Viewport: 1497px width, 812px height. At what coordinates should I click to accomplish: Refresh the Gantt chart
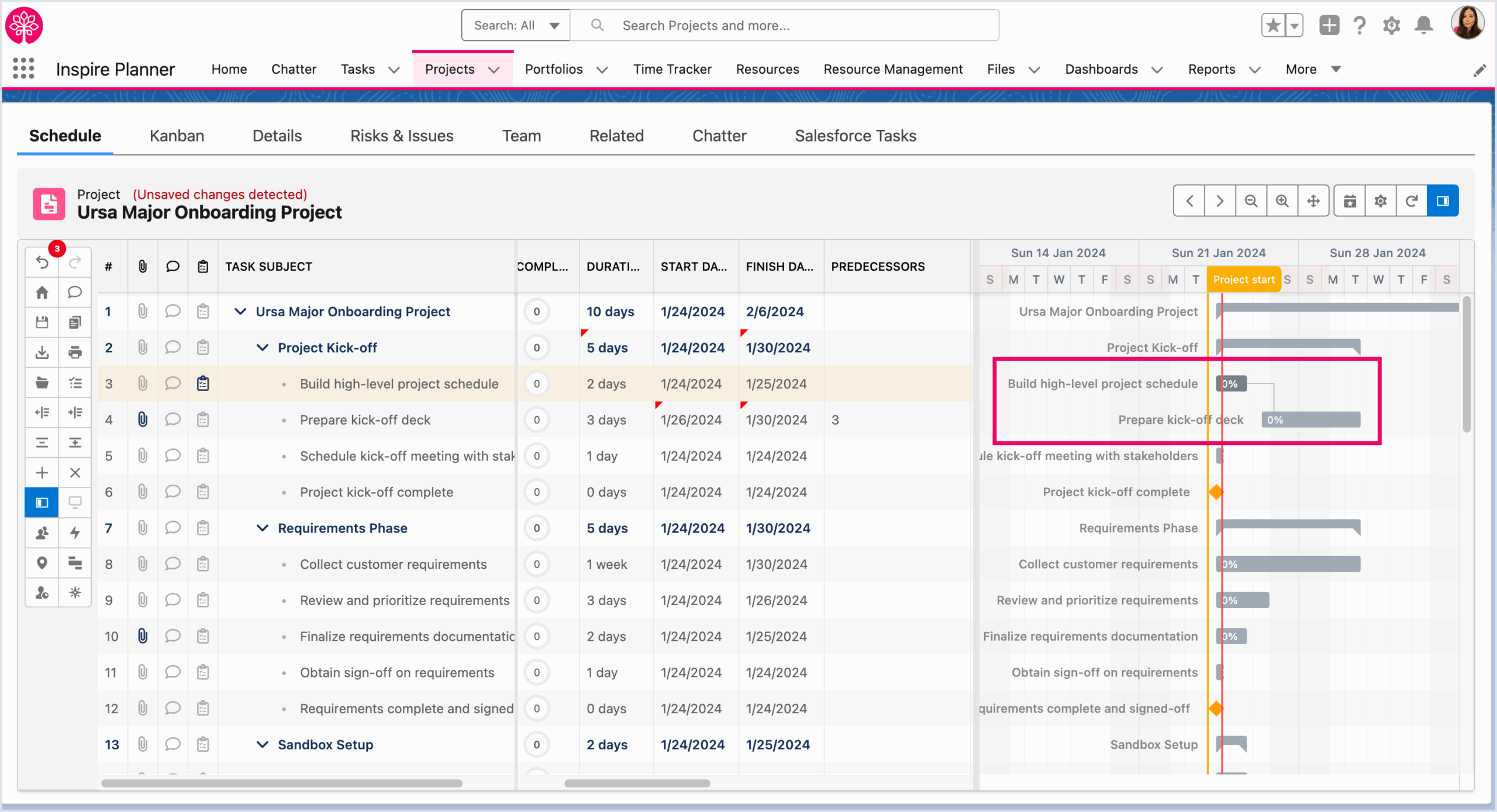1412,201
